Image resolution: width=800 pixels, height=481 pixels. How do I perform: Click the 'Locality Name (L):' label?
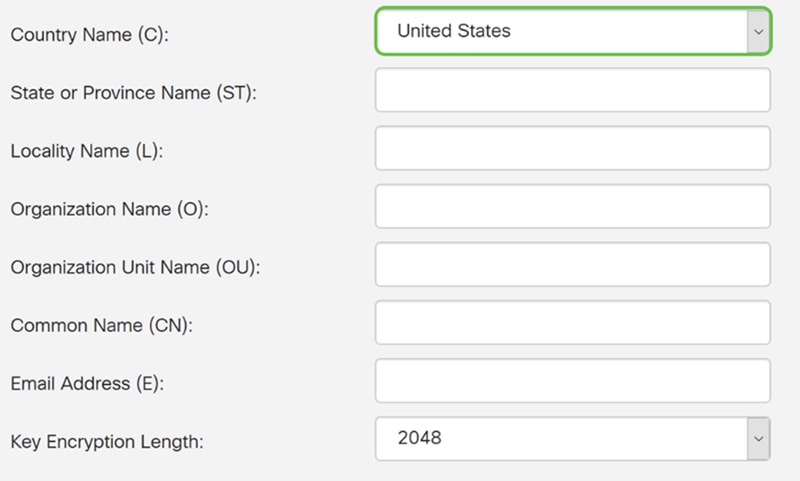[x=86, y=151]
